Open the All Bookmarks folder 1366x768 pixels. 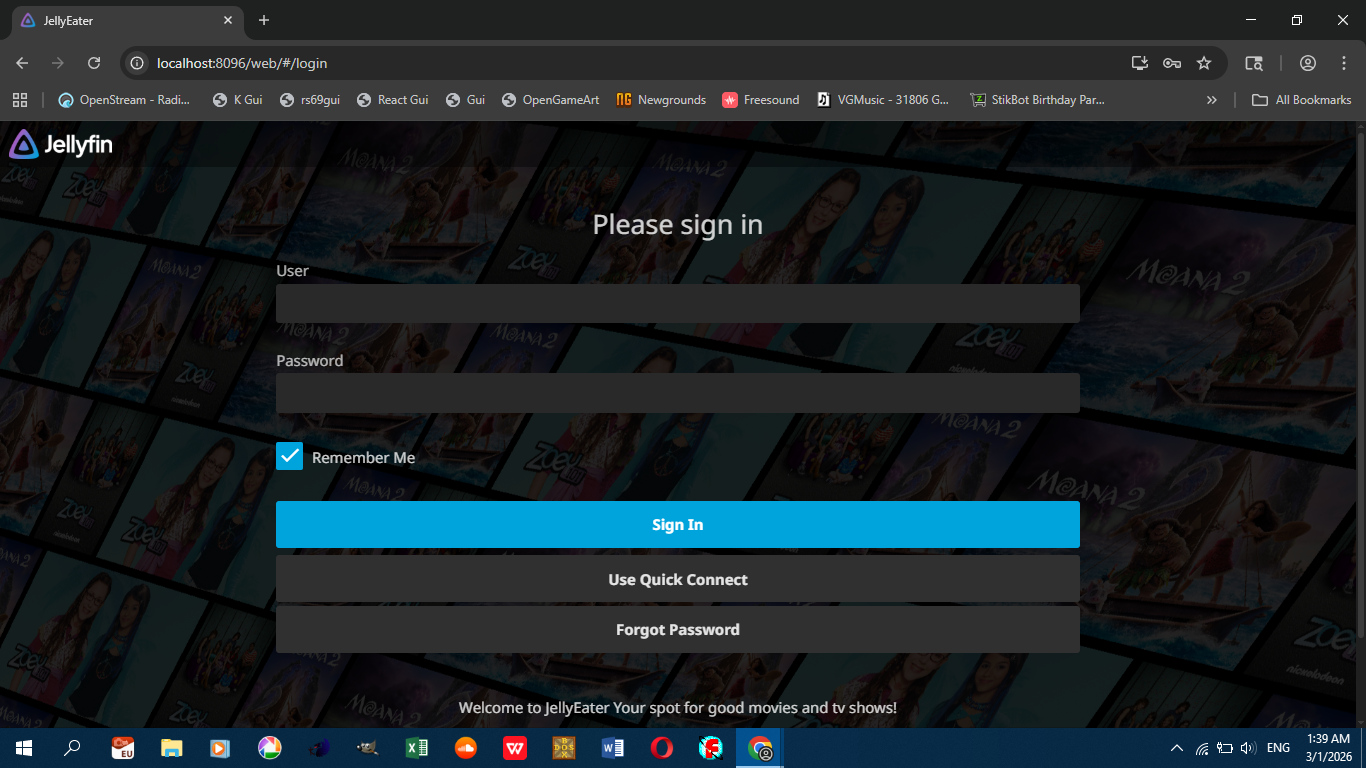(x=1301, y=99)
